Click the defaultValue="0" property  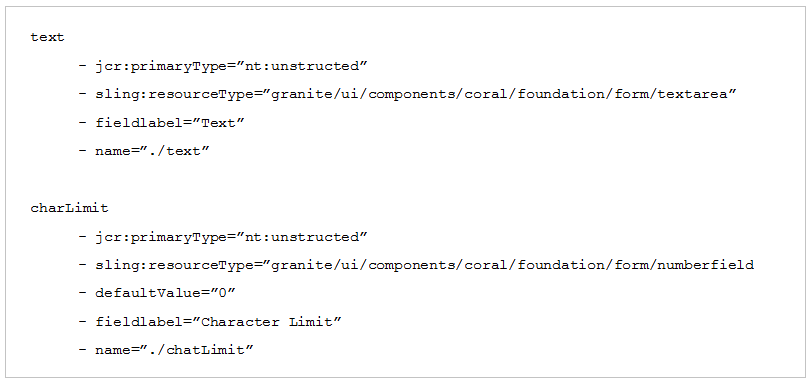tap(157, 293)
